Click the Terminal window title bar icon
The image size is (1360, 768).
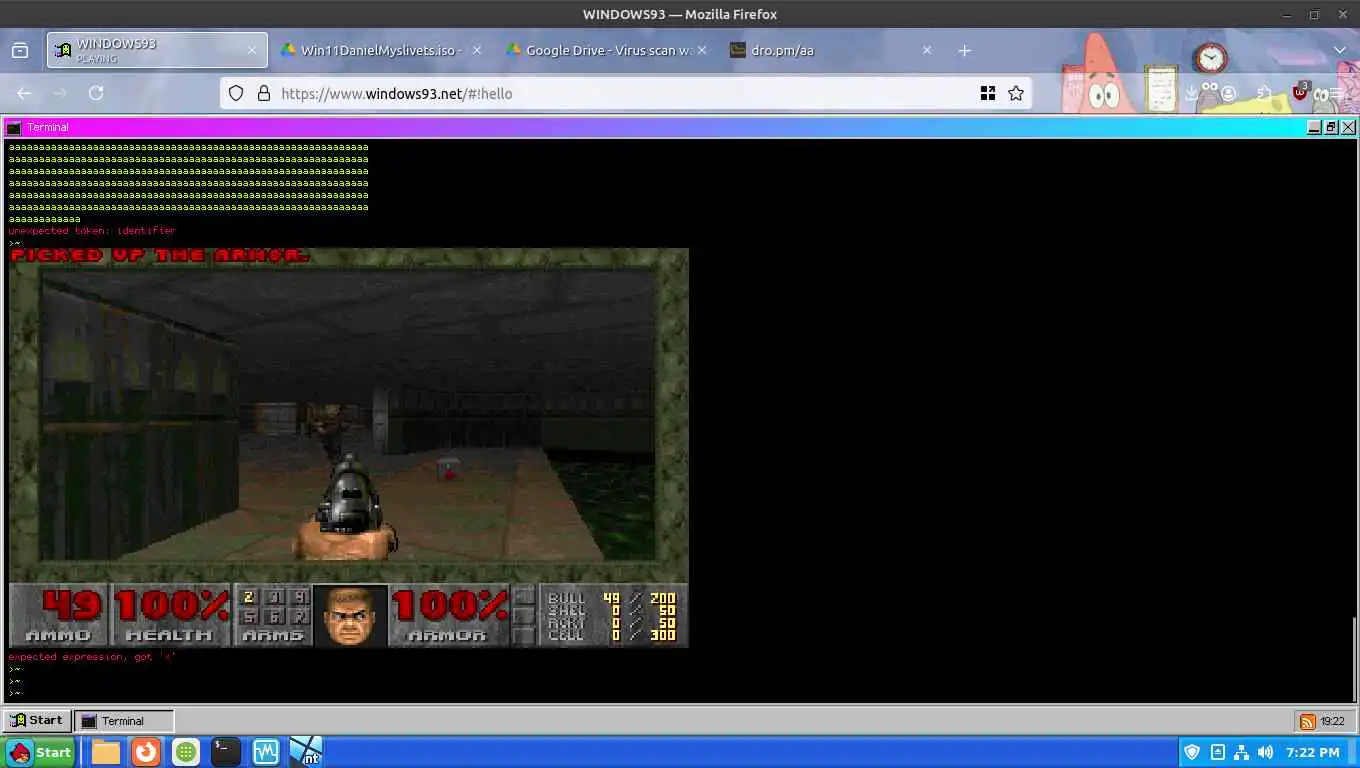point(14,127)
